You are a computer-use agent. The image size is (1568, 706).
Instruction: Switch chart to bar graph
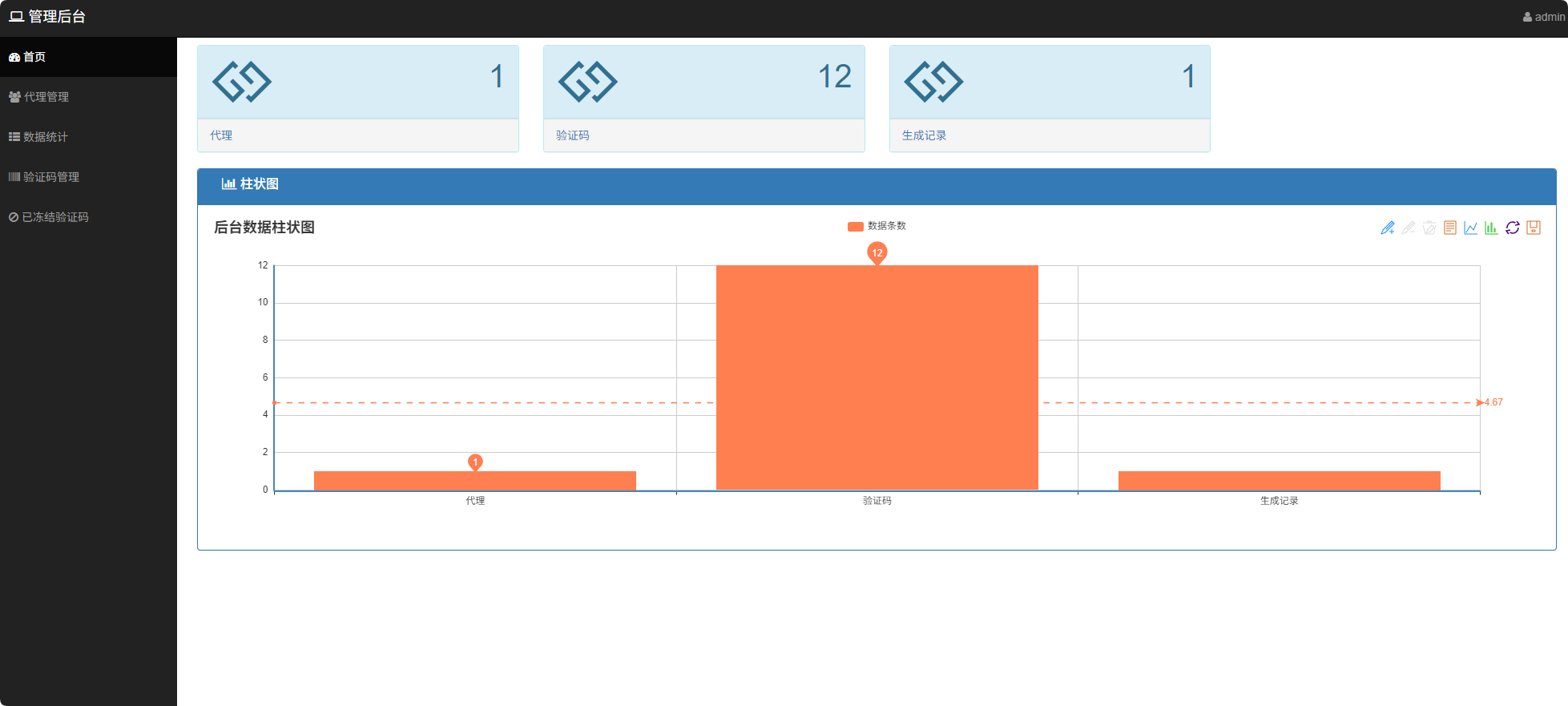1492,228
